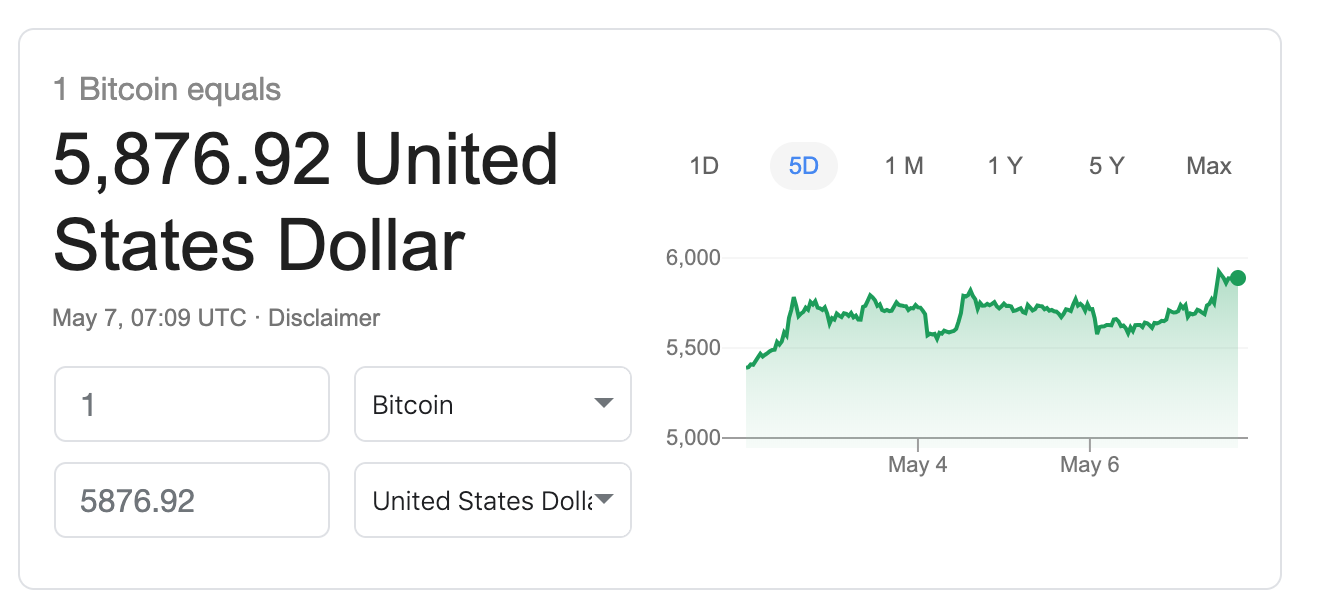Screen dimensions: 1326x604
Task: Switch chart to 1 Y view
Action: tap(1005, 166)
